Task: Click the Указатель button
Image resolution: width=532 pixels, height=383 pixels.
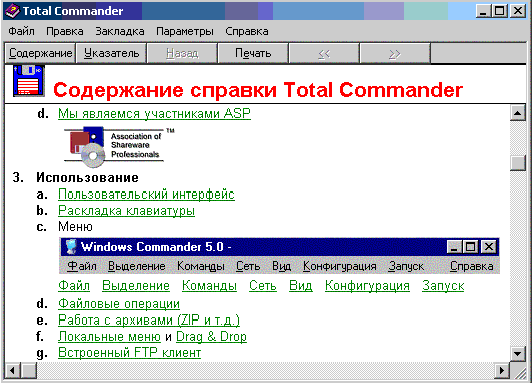Action: pos(112,53)
